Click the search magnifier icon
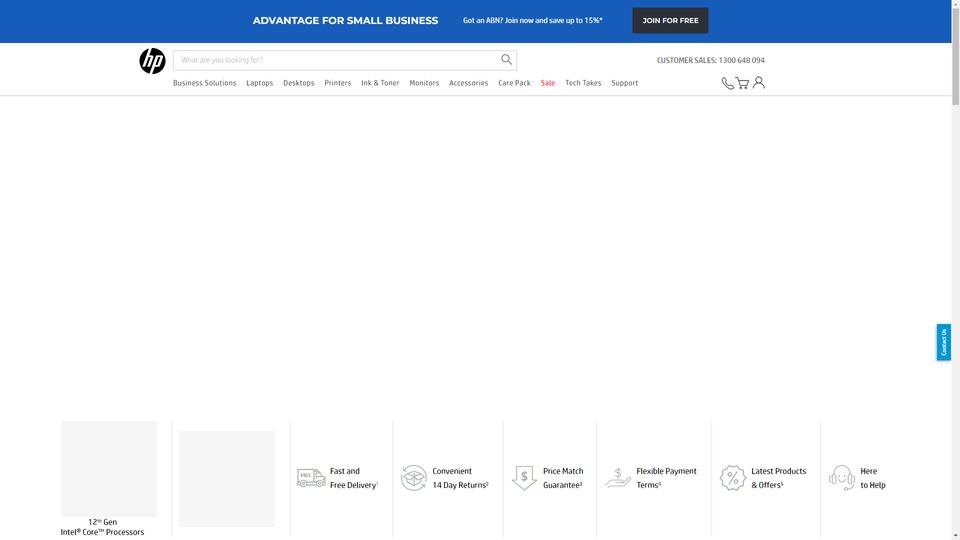 point(506,59)
